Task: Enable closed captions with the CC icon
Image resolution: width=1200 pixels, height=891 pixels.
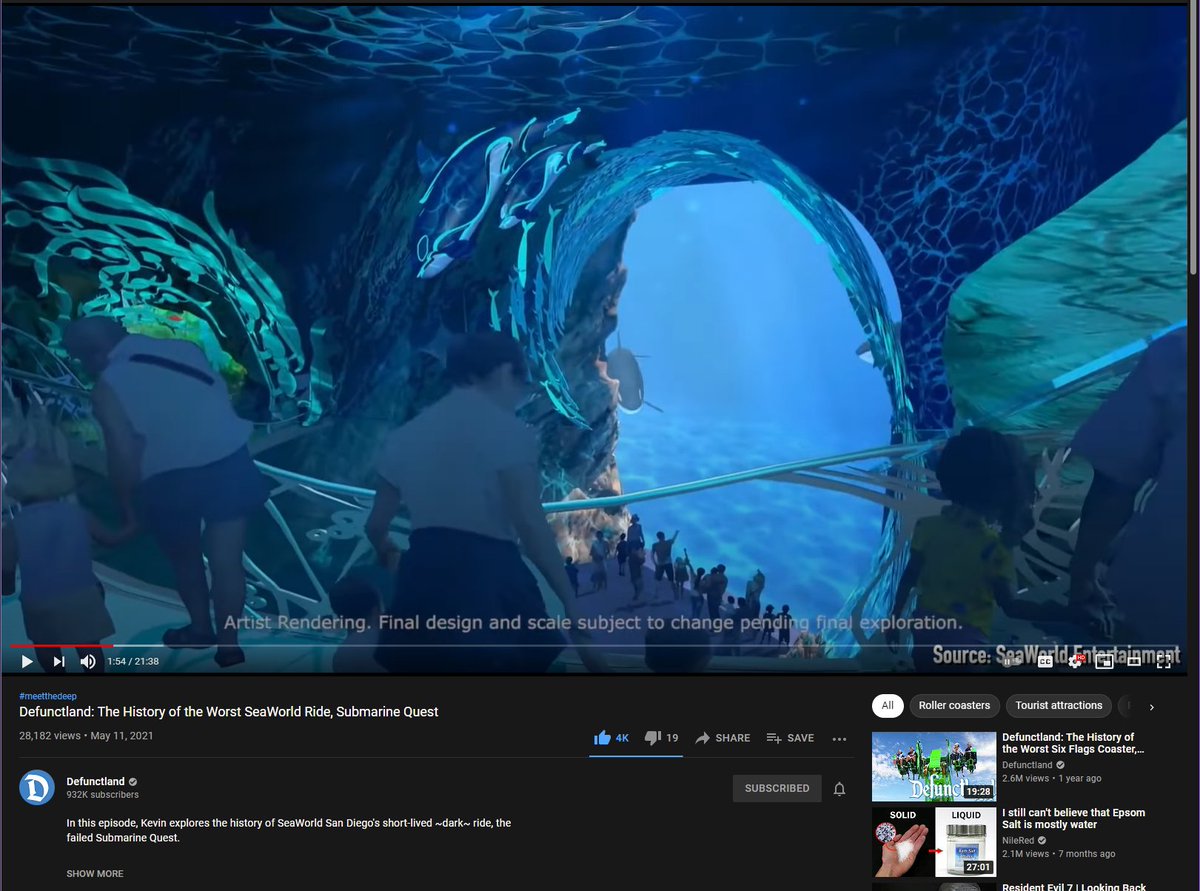Action: point(1044,661)
